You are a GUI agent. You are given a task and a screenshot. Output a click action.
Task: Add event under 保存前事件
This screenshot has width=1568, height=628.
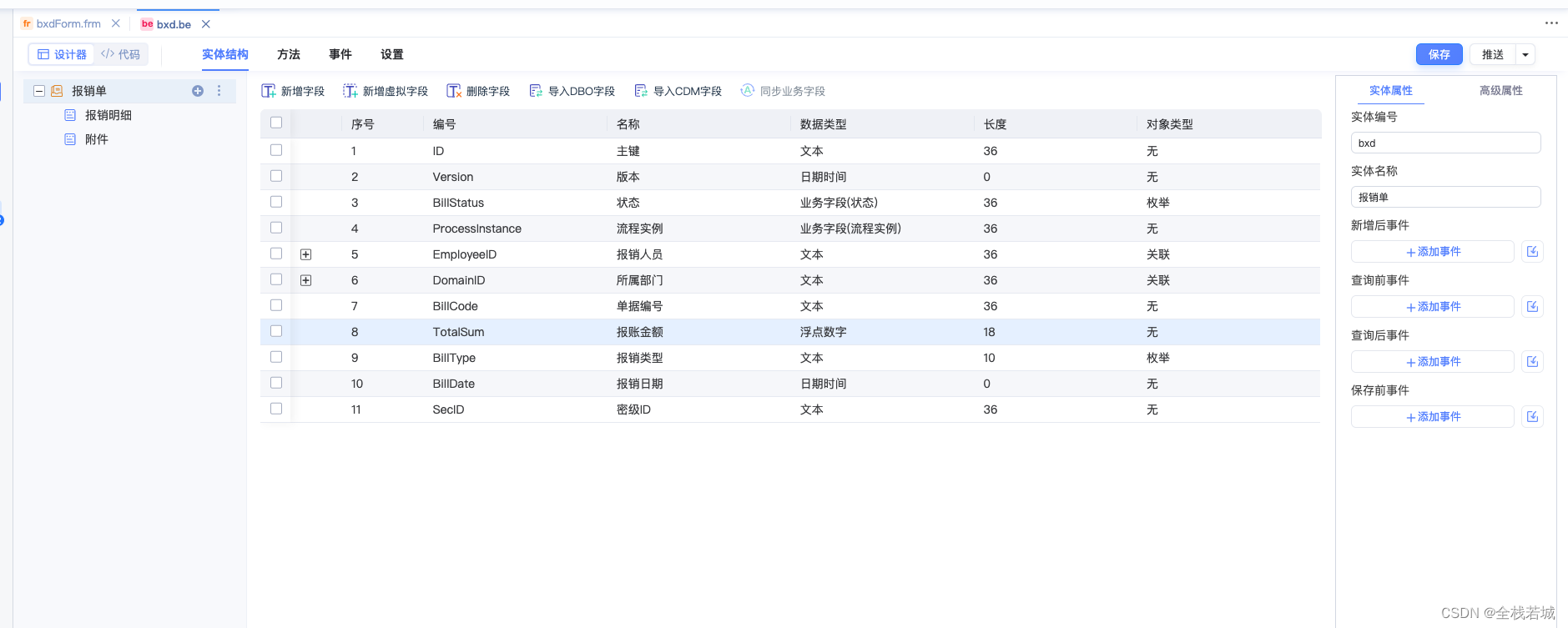point(1433,416)
